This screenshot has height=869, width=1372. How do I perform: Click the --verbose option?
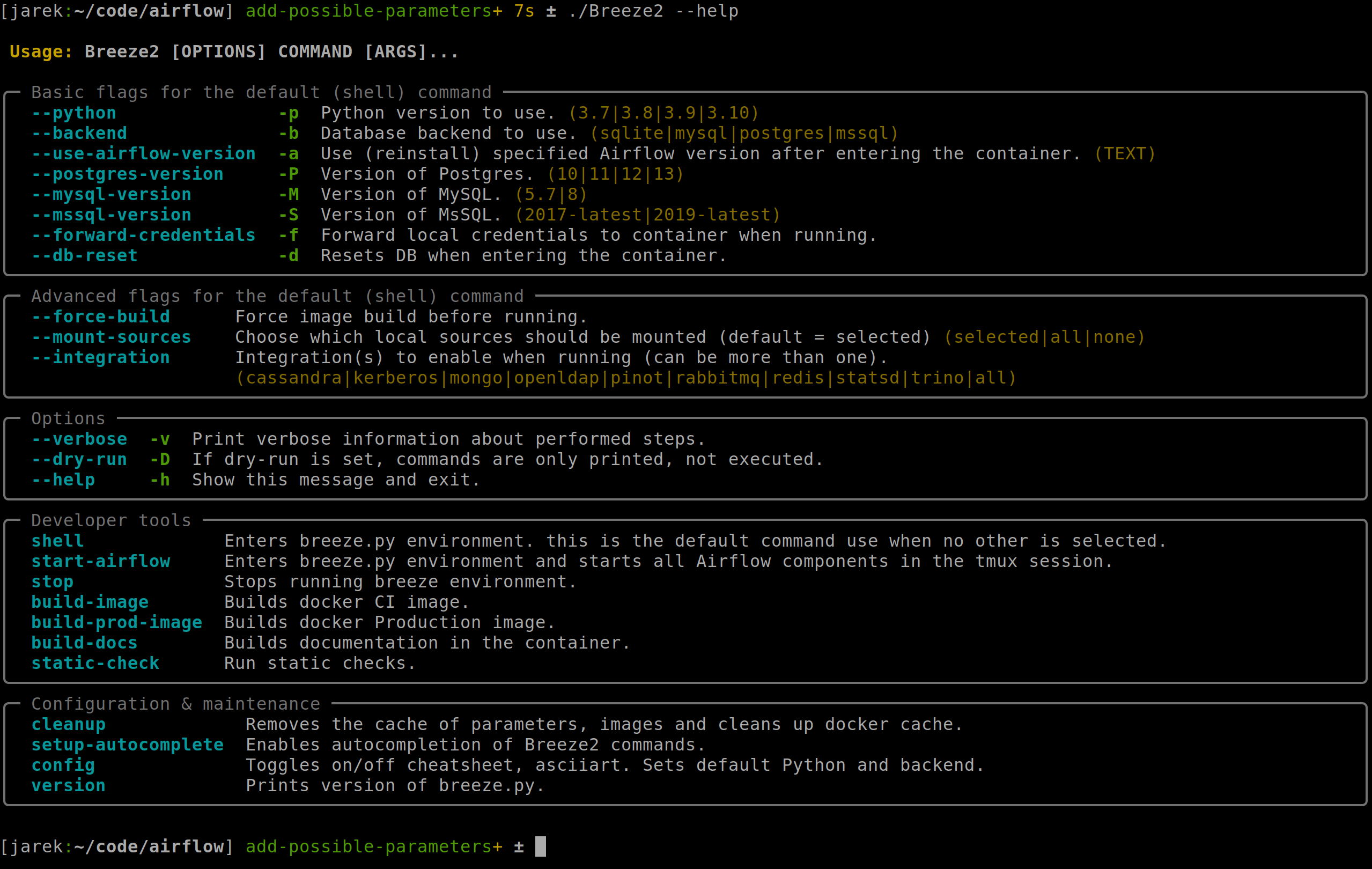(79, 439)
